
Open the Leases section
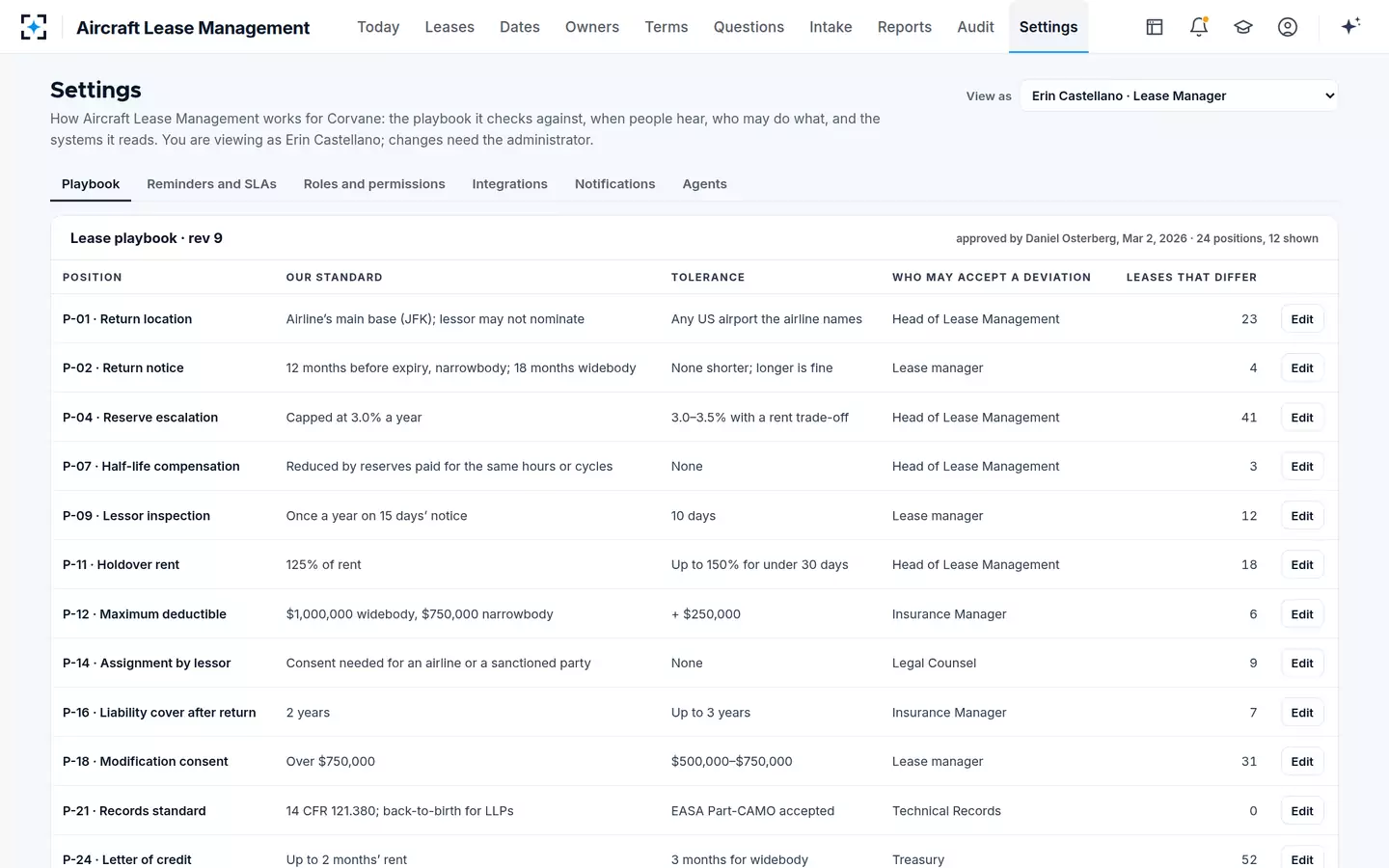coord(449,27)
